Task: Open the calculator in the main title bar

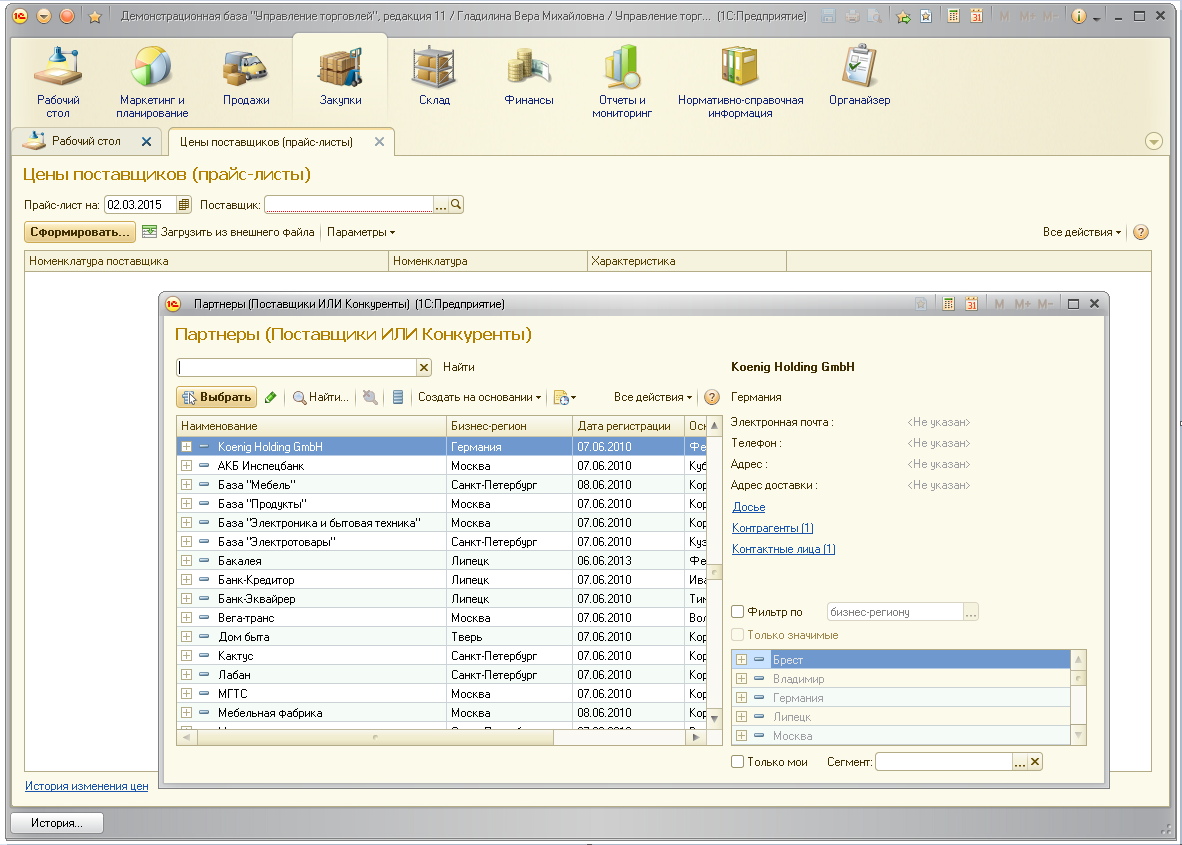Action: pos(954,16)
